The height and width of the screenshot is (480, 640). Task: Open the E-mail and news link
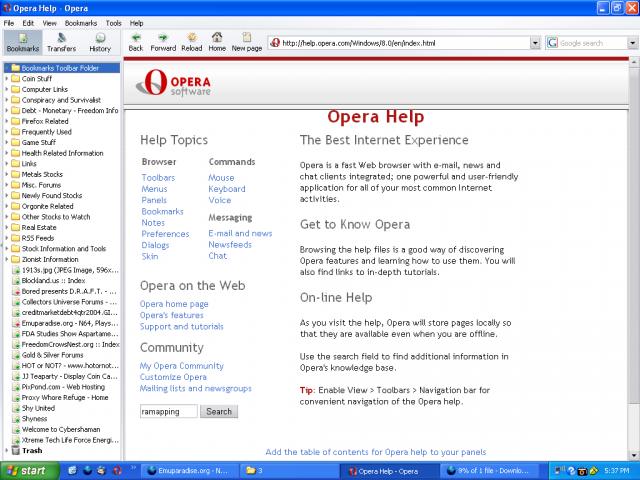coord(240,233)
